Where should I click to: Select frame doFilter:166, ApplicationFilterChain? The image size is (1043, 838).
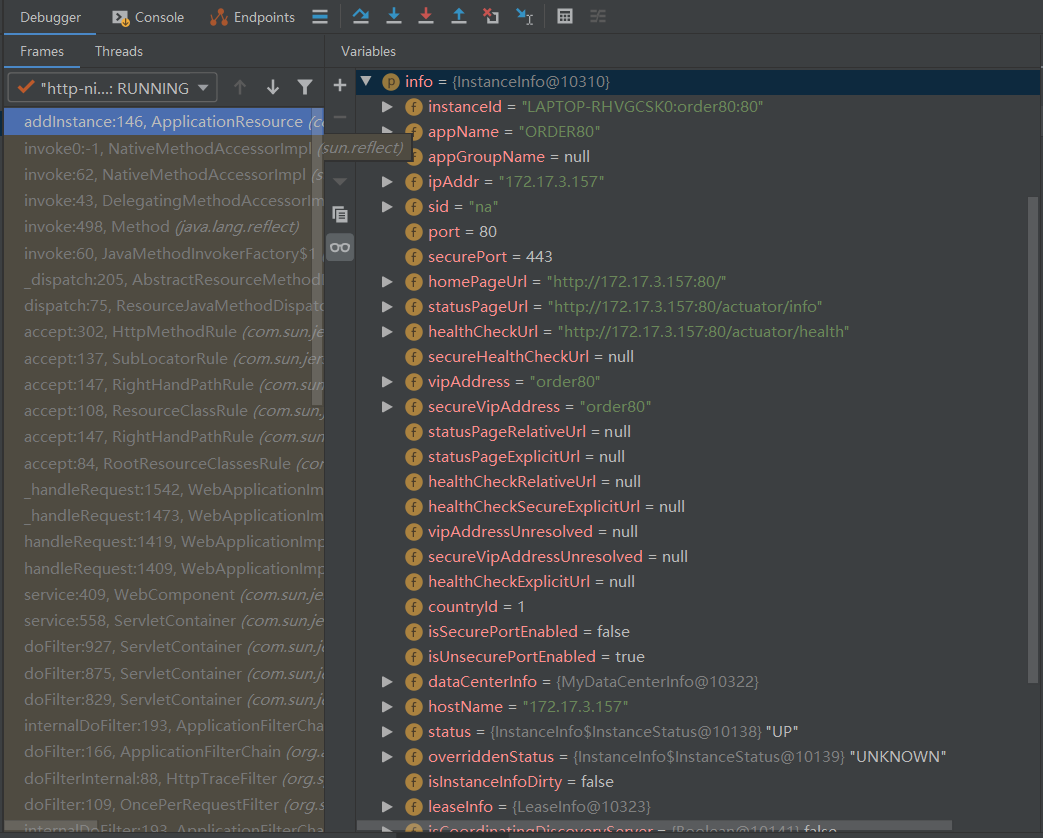164,752
